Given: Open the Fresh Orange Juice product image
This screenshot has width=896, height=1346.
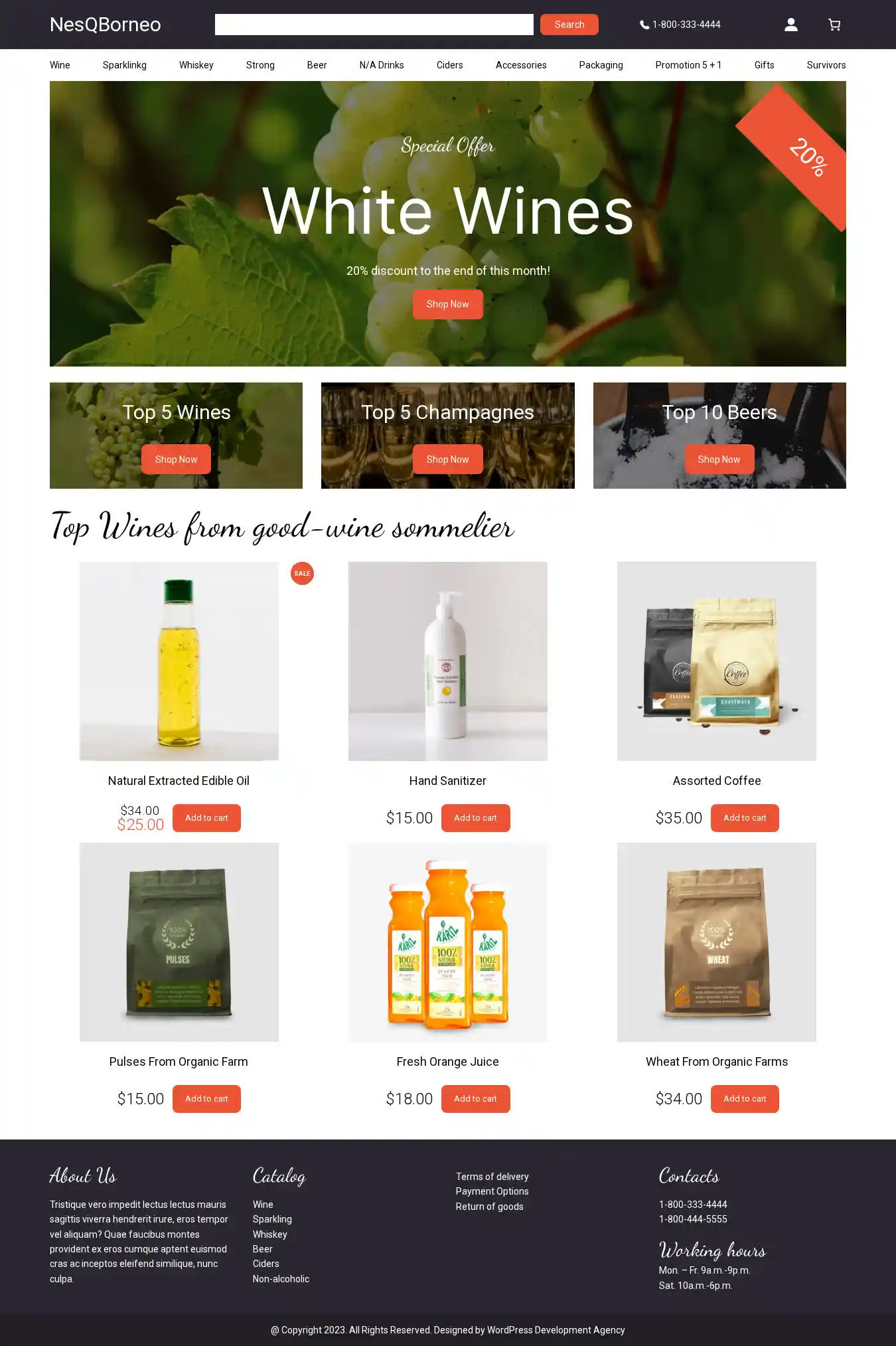Looking at the screenshot, I should pos(448,942).
